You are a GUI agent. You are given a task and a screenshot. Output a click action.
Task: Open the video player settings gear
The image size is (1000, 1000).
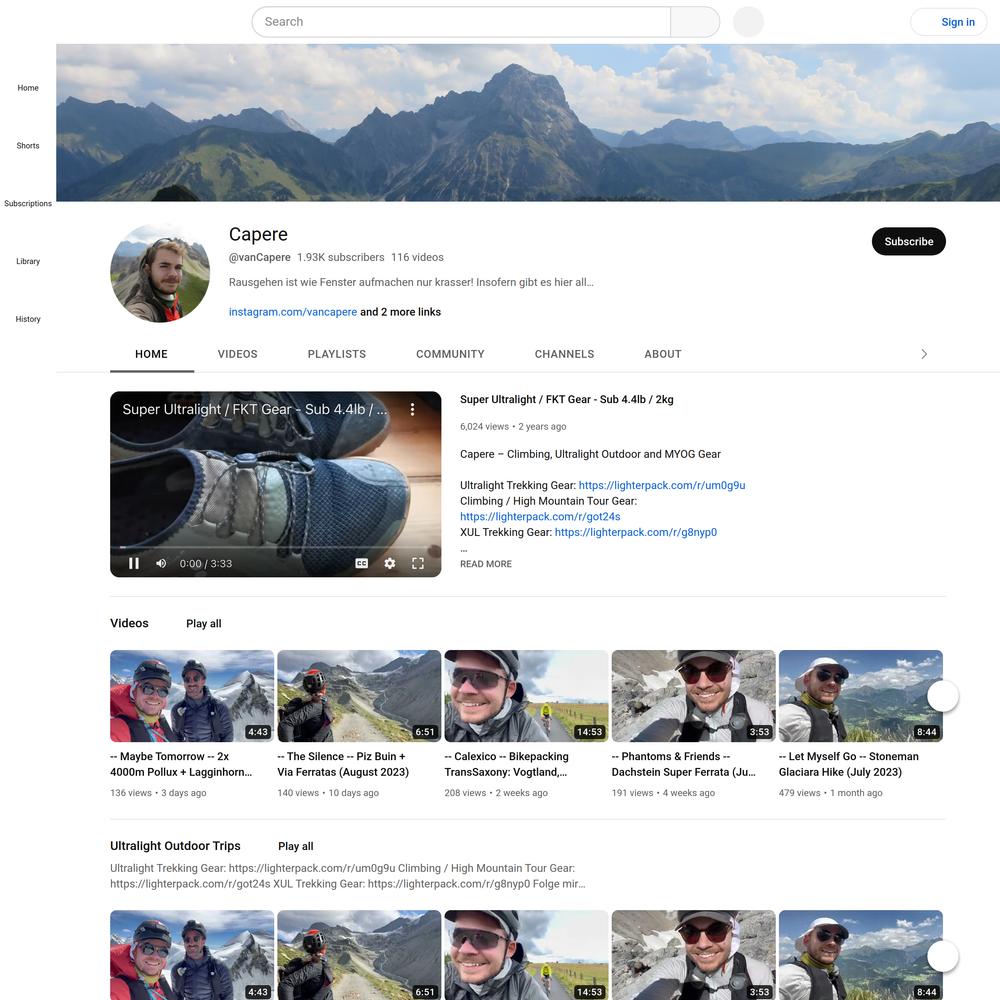pyautogui.click(x=390, y=563)
